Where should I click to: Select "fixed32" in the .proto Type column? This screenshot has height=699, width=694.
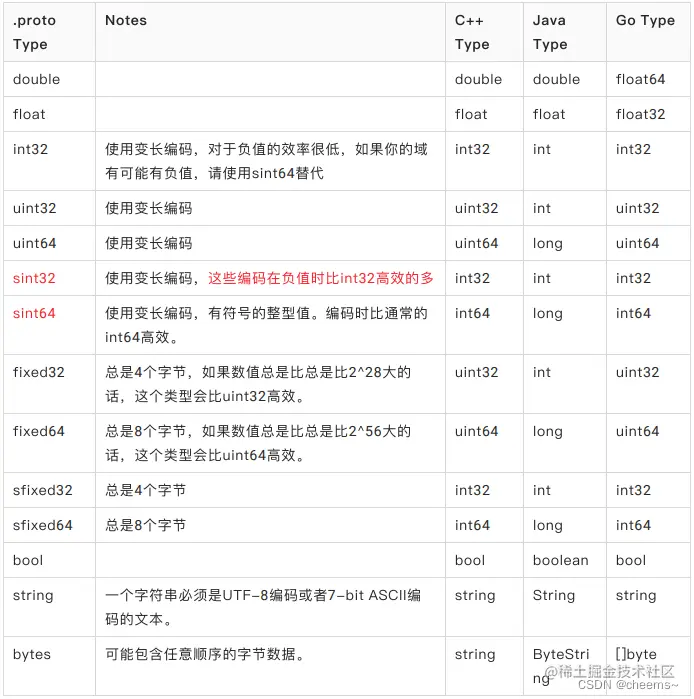(38, 372)
